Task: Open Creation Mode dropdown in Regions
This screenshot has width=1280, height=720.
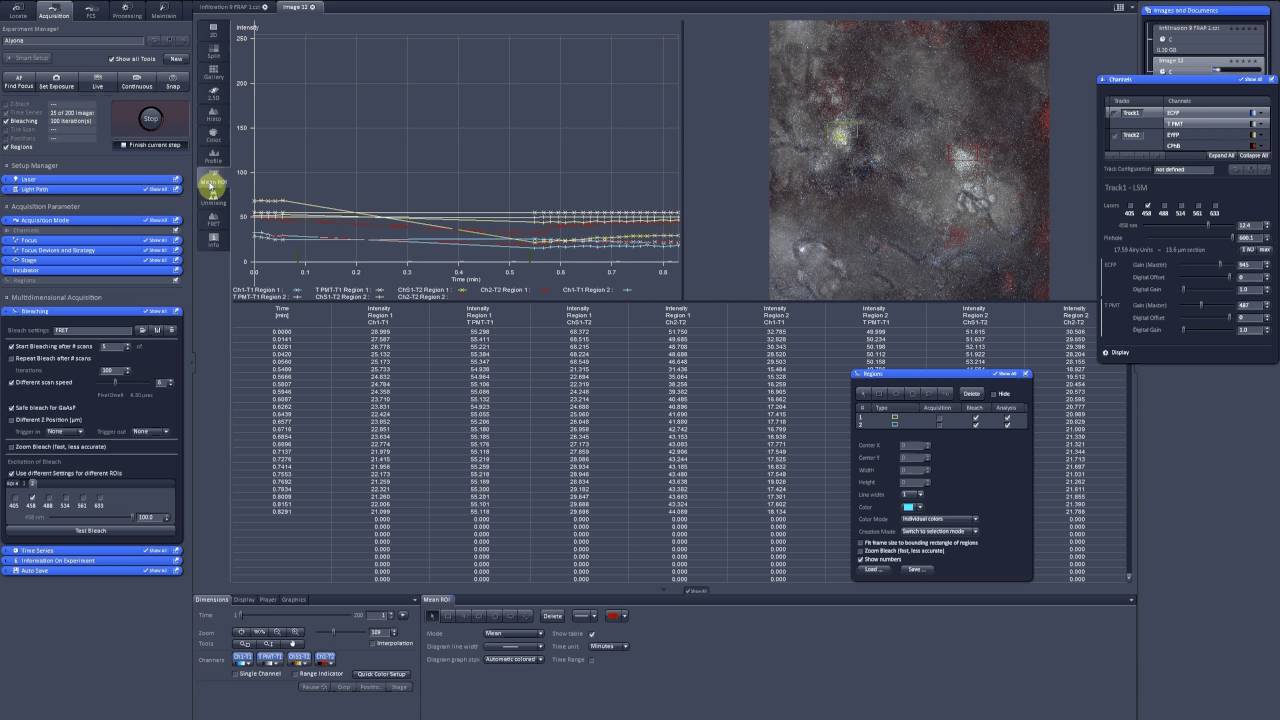Action: point(940,531)
